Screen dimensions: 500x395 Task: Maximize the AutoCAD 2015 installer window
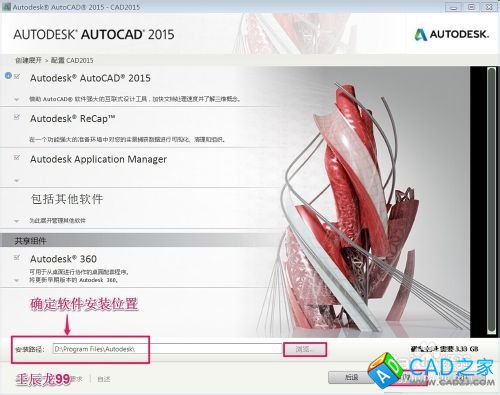tap(471, 7)
